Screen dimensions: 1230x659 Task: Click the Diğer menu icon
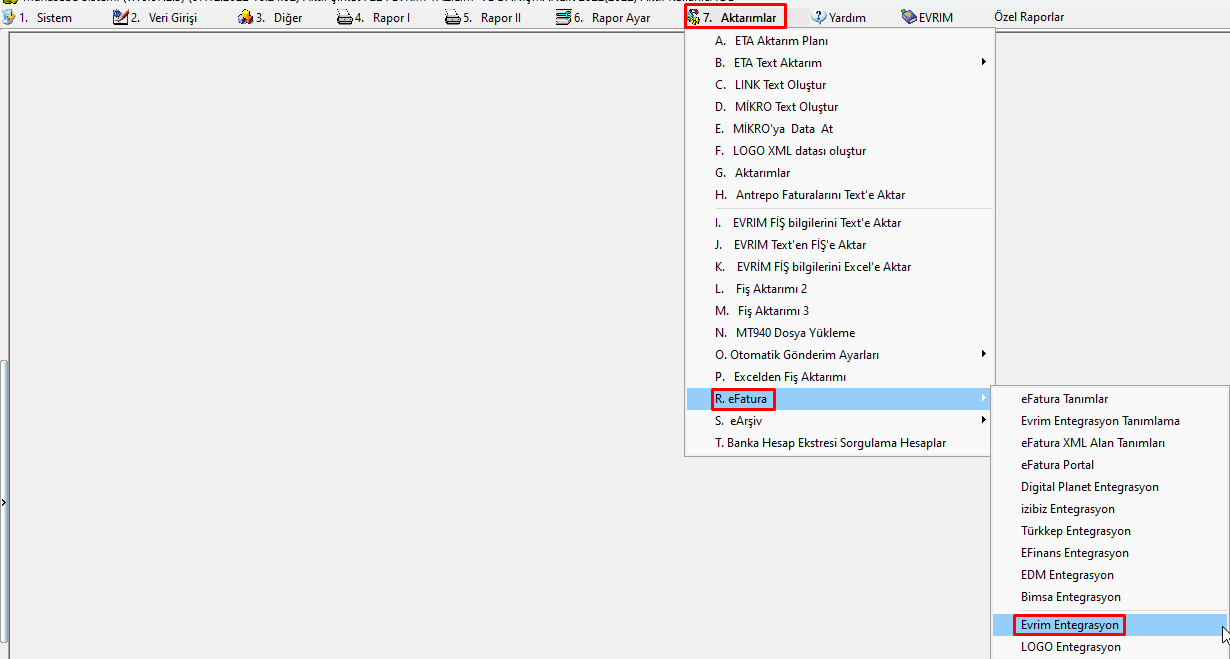[245, 17]
